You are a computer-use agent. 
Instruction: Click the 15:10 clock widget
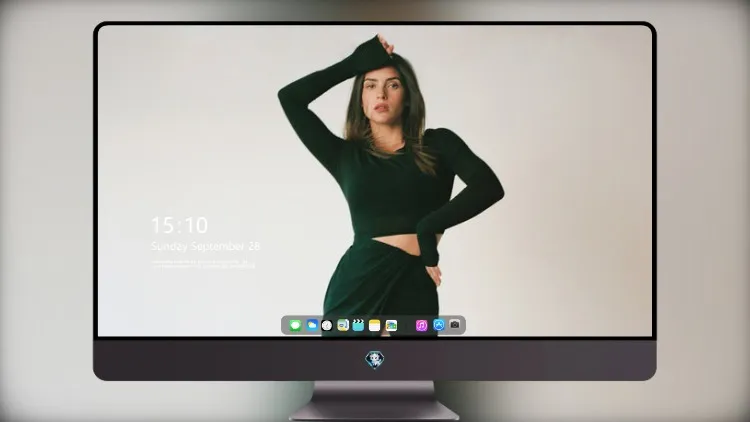click(179, 225)
